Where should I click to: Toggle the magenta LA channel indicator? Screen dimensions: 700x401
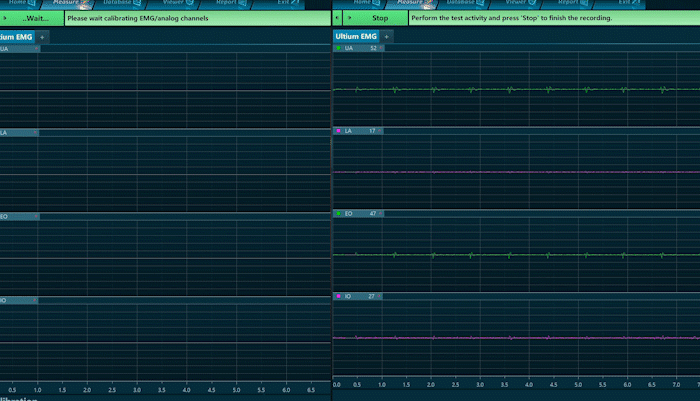point(339,131)
